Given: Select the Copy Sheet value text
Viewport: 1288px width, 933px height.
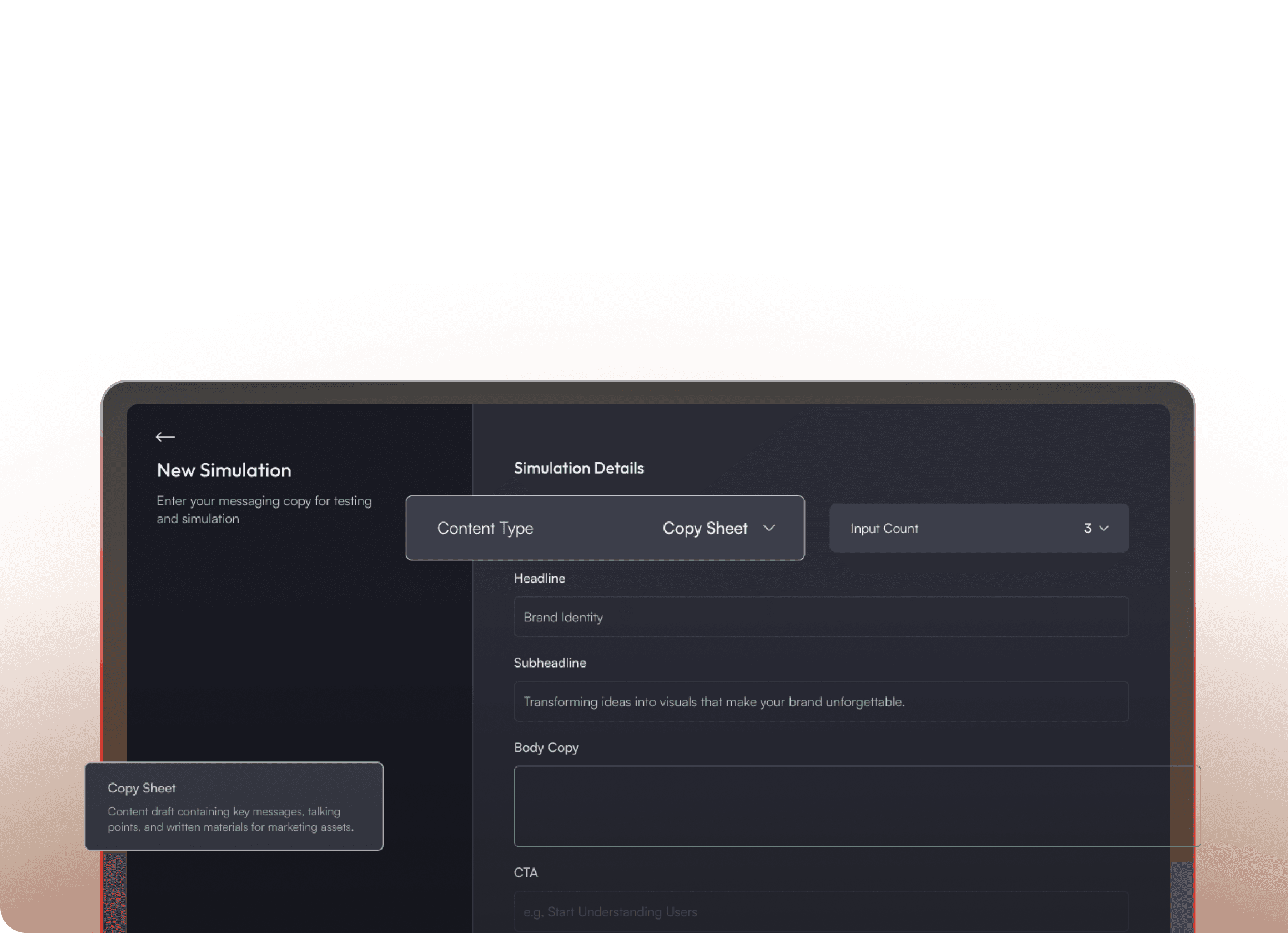Looking at the screenshot, I should pos(704,528).
